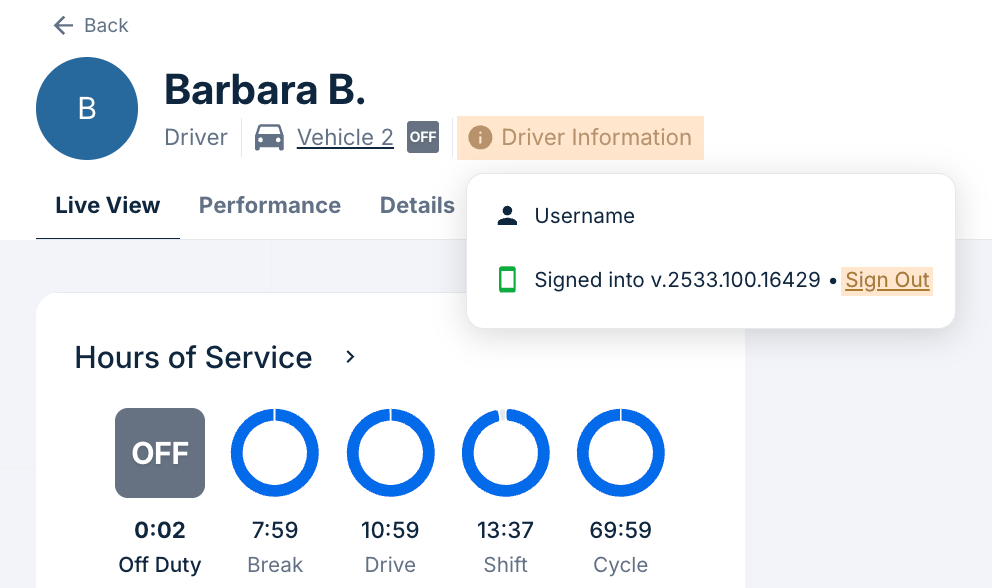Click the green mobile phone icon
The width and height of the screenshot is (992, 588).
508,280
